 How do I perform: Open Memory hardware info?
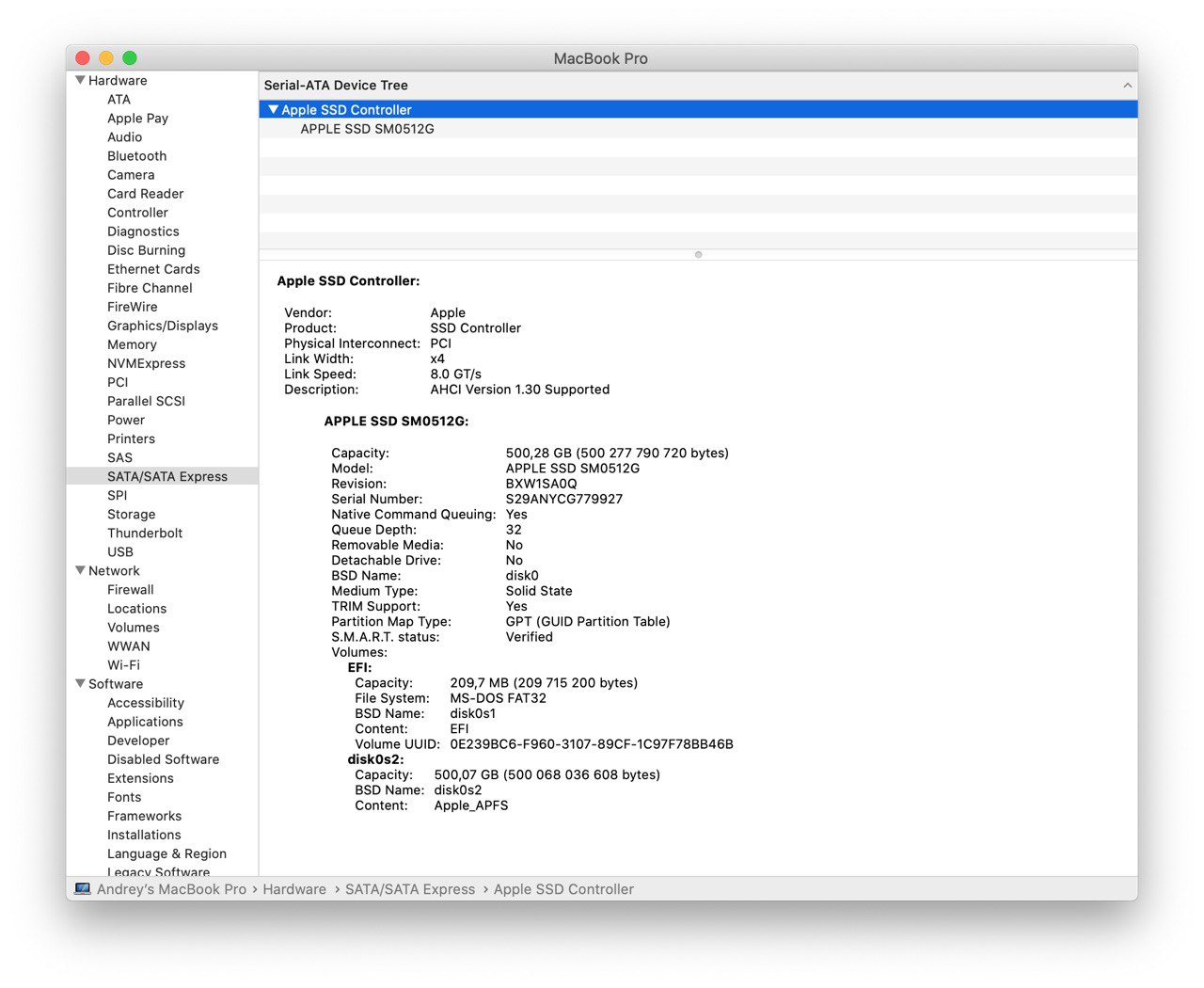point(132,344)
